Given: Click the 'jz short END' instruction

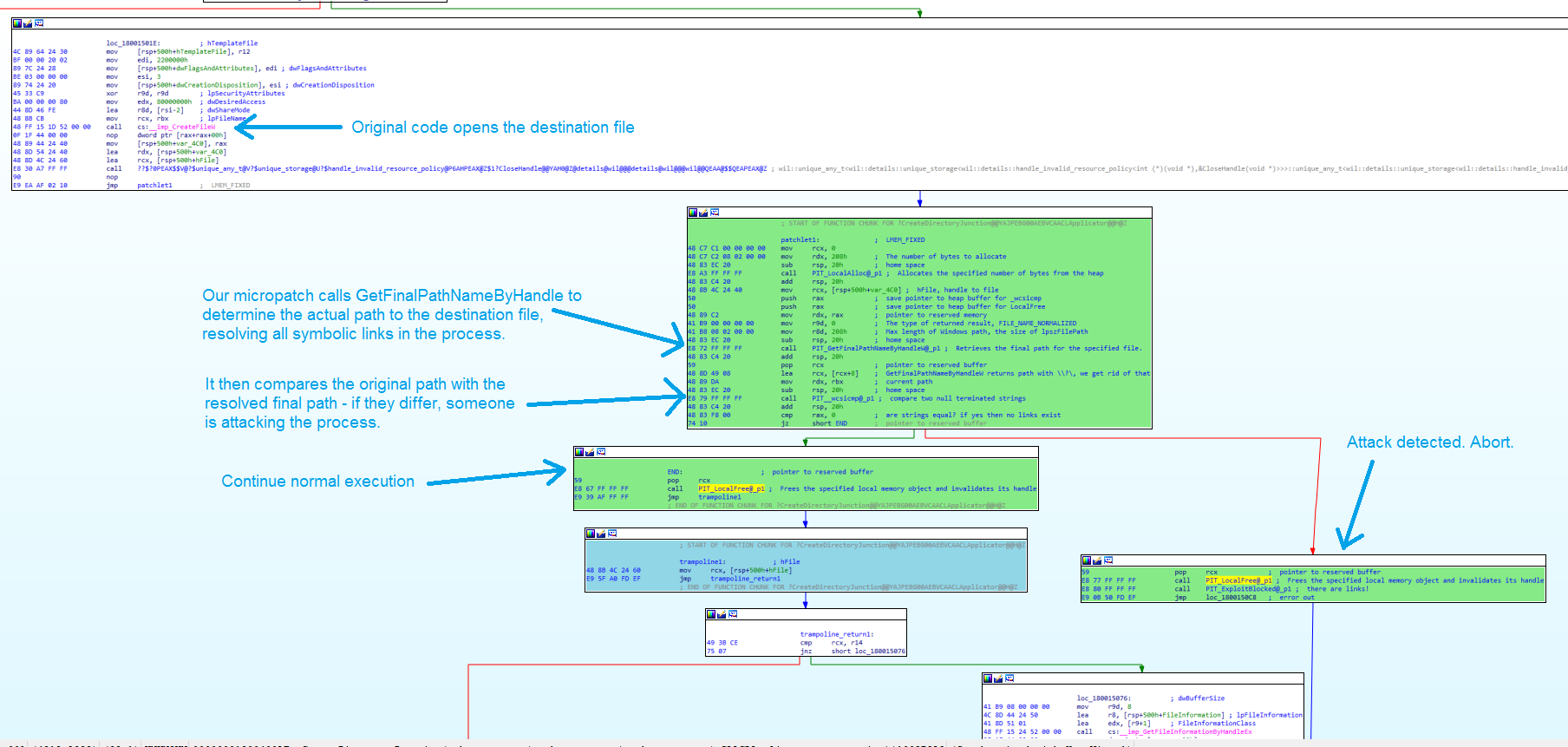Looking at the screenshot, I should pyautogui.click(x=813, y=423).
